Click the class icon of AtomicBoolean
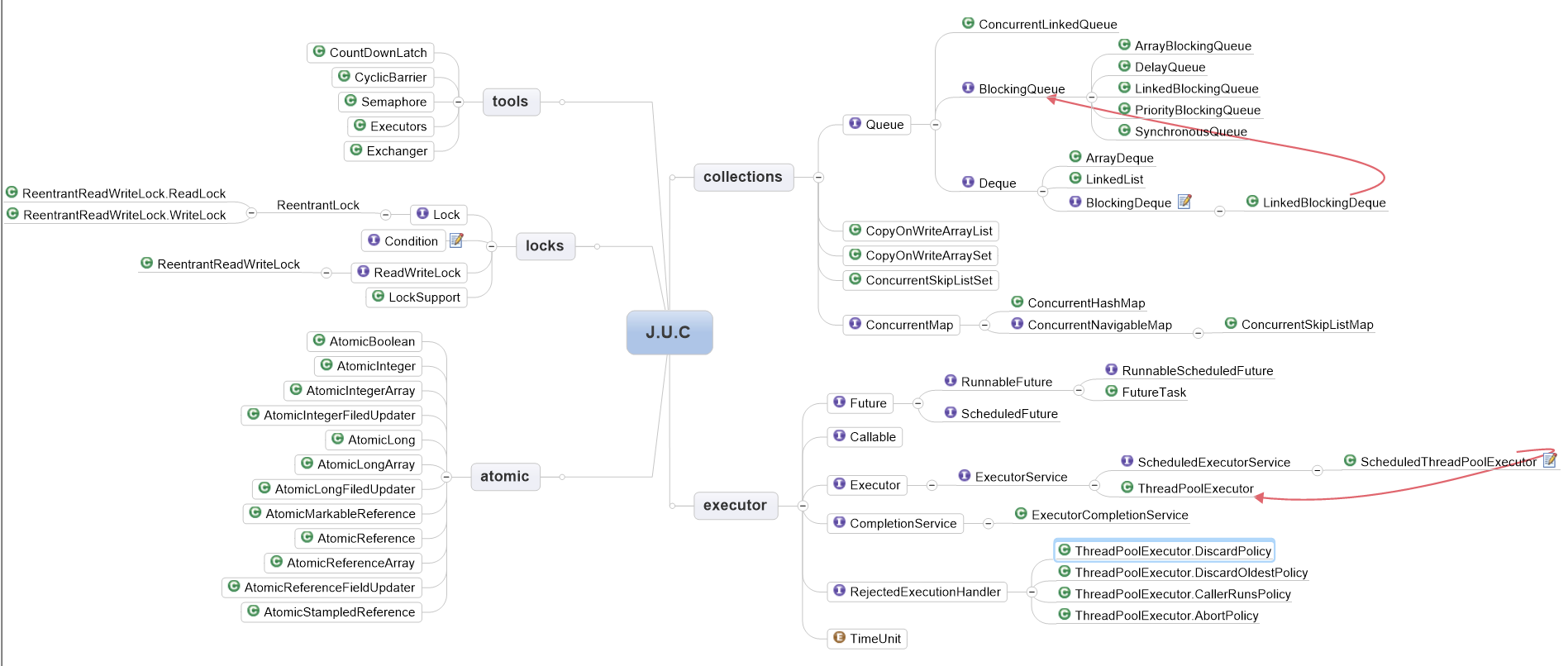 click(x=319, y=340)
